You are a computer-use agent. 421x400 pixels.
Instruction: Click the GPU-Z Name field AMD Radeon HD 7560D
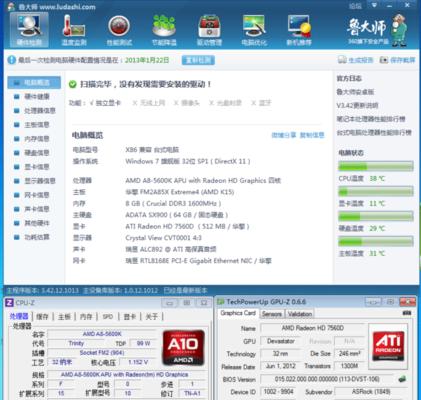[312, 328]
